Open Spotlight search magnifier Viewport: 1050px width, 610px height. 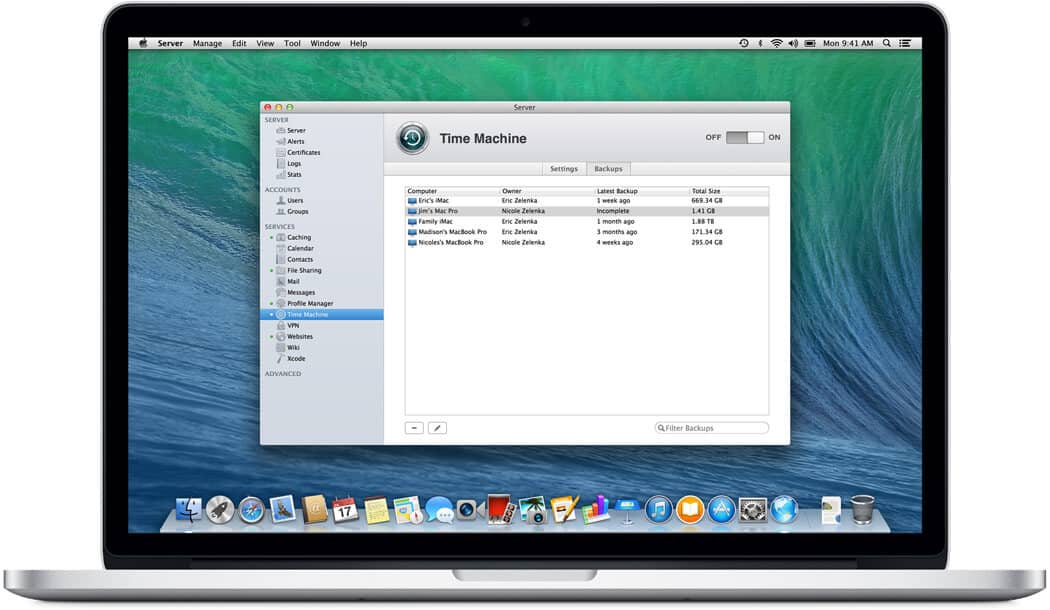pos(887,43)
